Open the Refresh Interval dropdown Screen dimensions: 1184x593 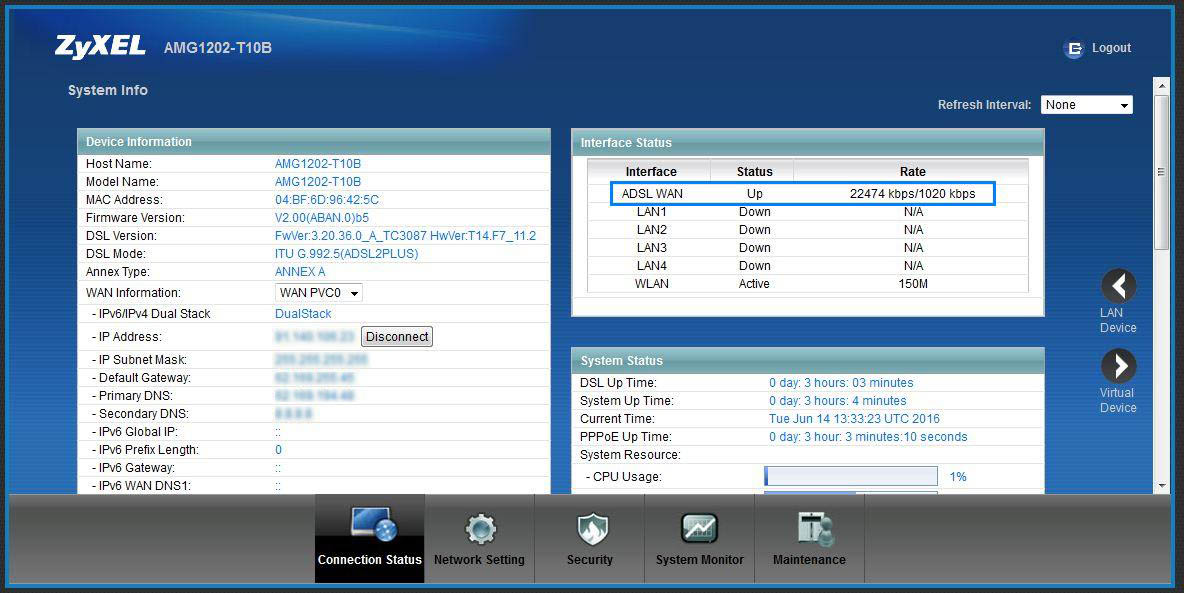pyautogui.click(x=1087, y=105)
